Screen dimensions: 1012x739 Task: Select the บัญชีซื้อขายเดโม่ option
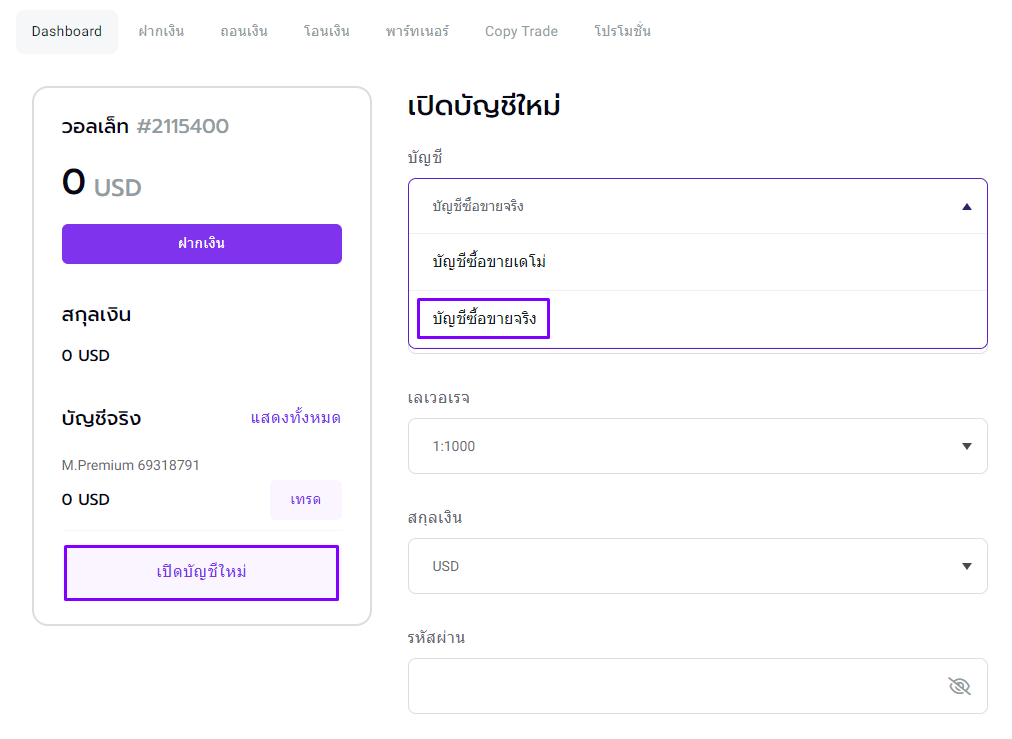point(698,262)
